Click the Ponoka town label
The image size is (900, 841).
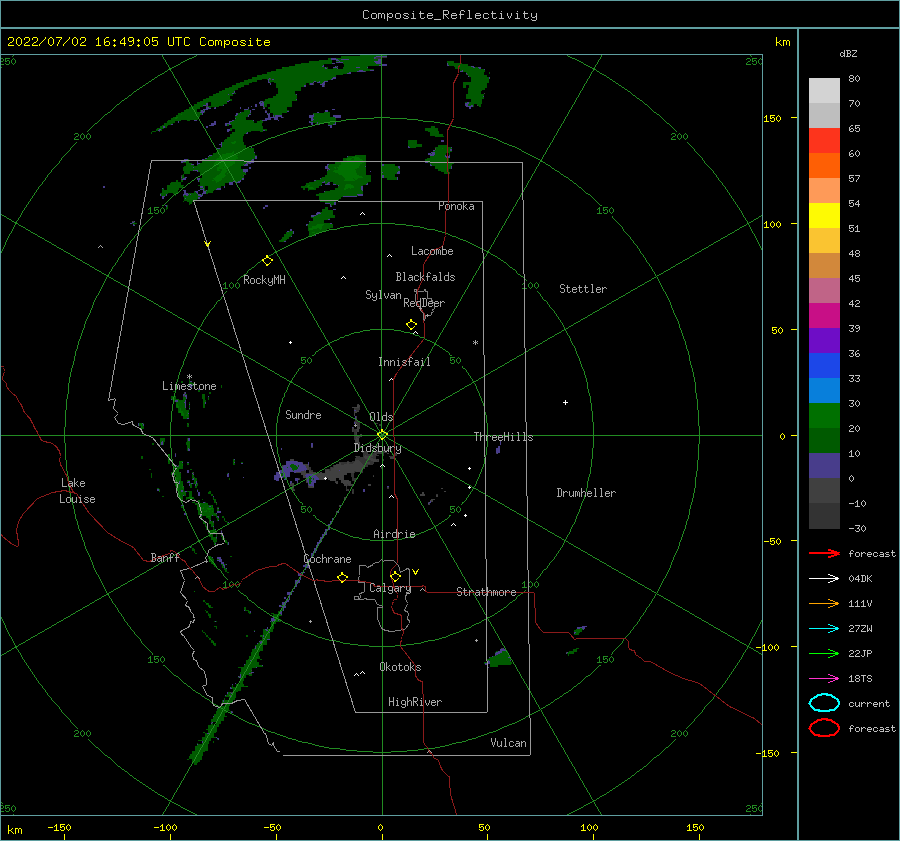pos(456,206)
